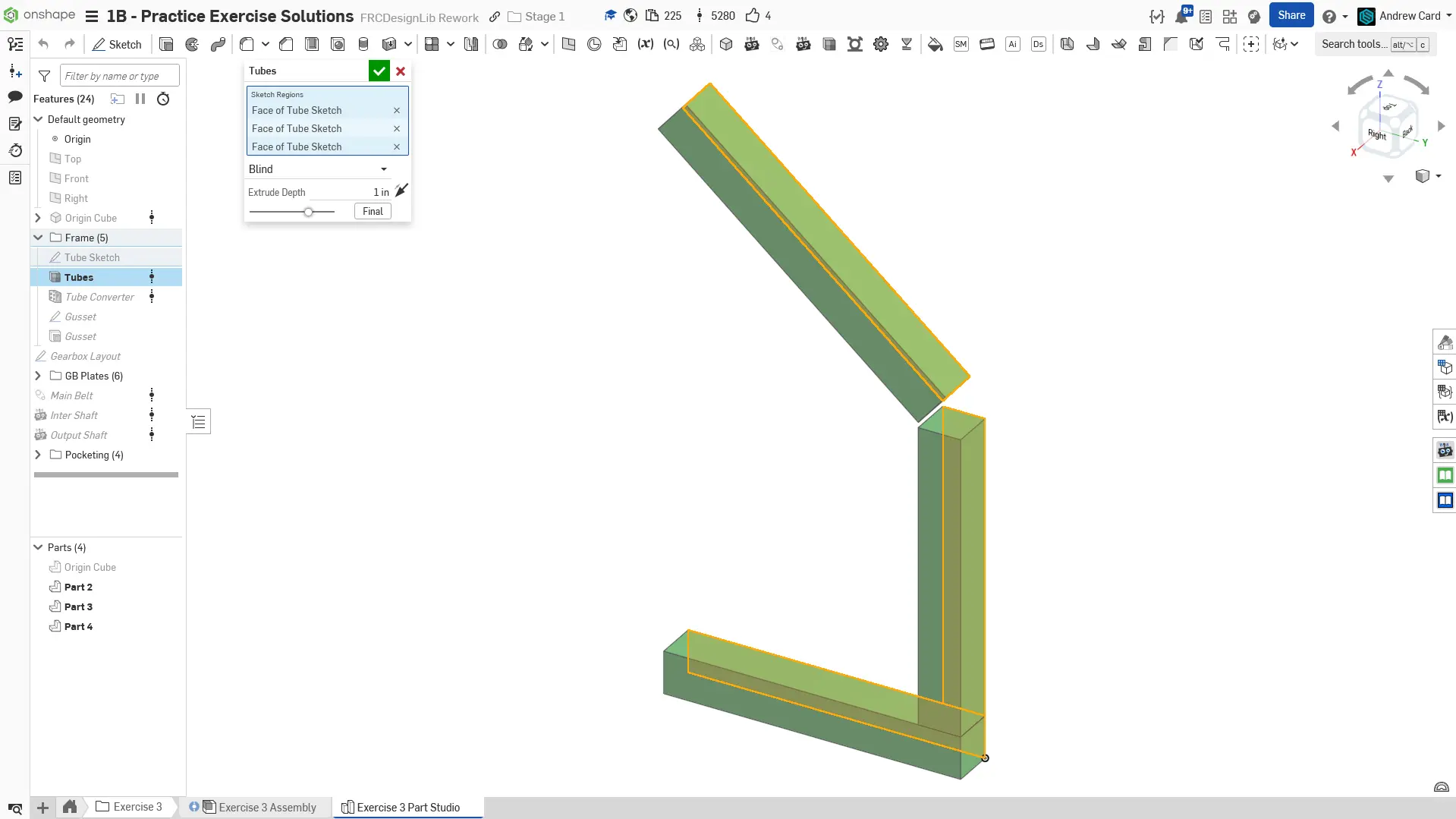Remove first Face of Tube Sketch selection

pyautogui.click(x=397, y=111)
